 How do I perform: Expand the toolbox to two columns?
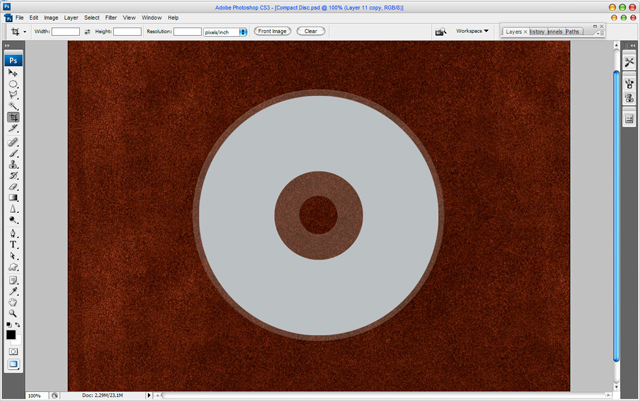(7, 46)
